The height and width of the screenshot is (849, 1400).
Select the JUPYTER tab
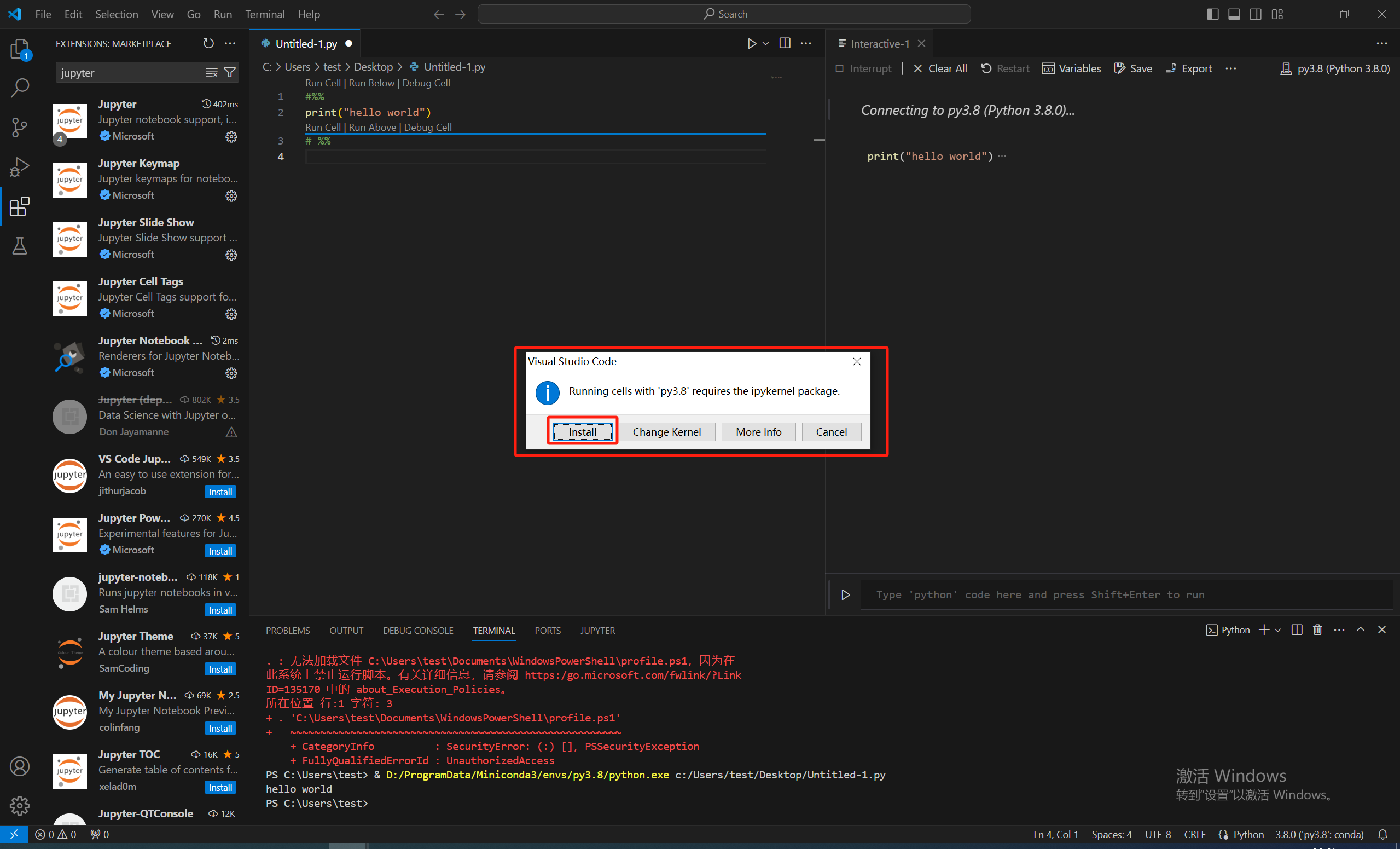click(x=598, y=630)
